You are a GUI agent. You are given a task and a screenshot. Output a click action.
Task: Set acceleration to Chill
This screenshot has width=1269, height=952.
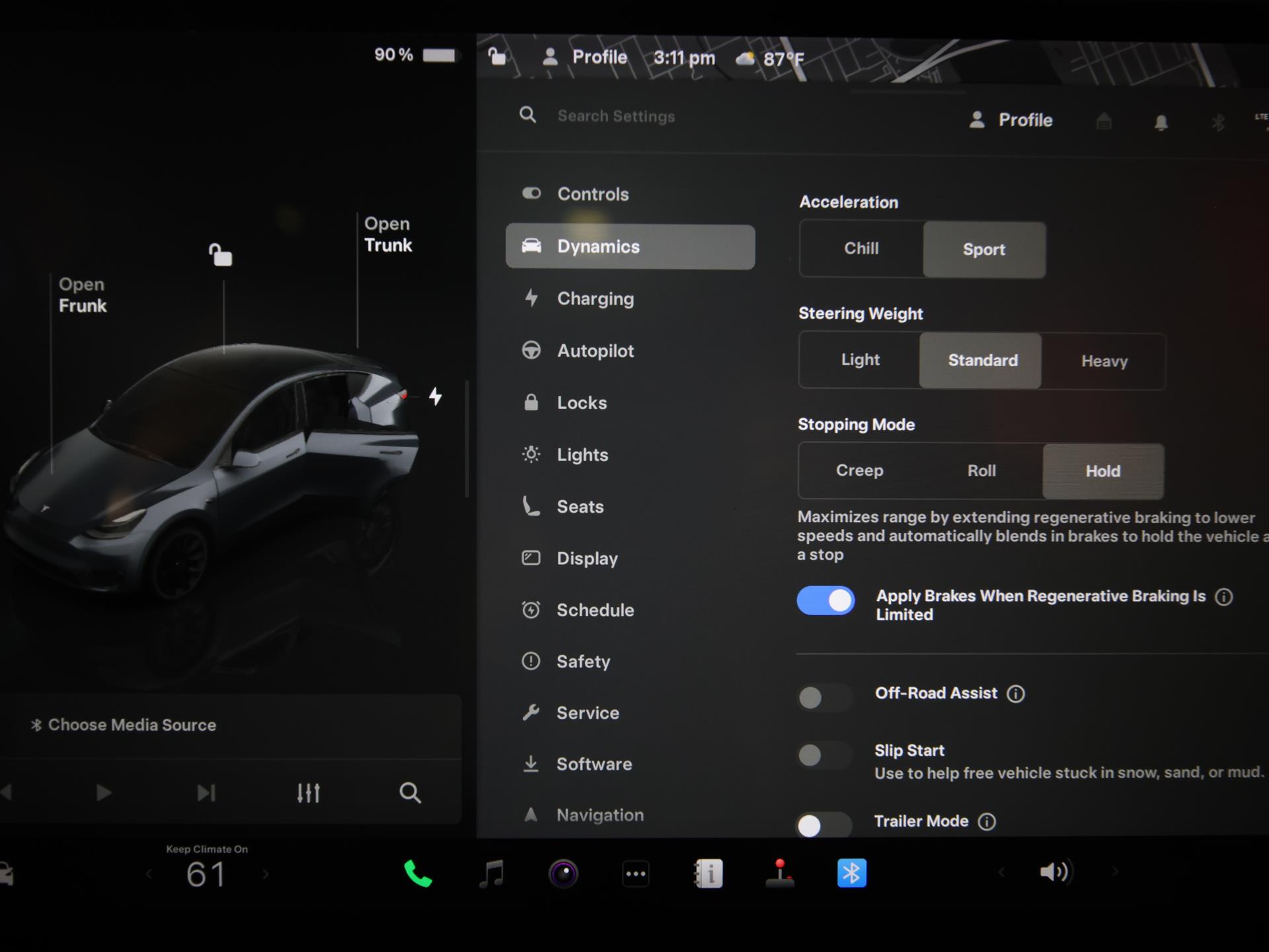(861, 249)
